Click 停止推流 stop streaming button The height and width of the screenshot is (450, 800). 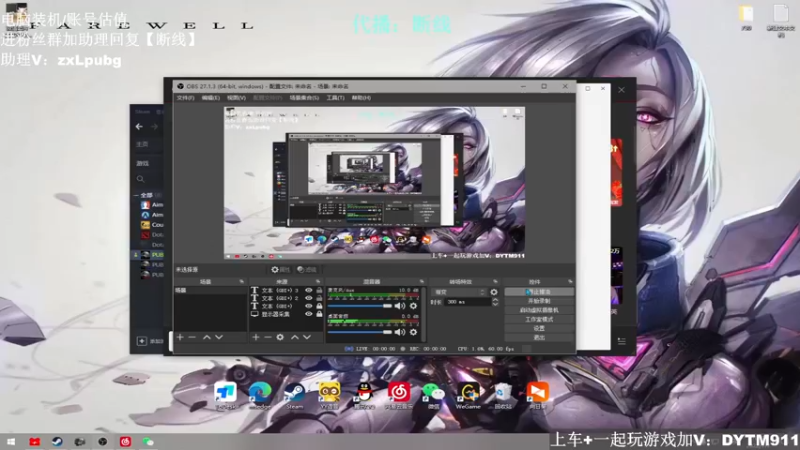(539, 292)
